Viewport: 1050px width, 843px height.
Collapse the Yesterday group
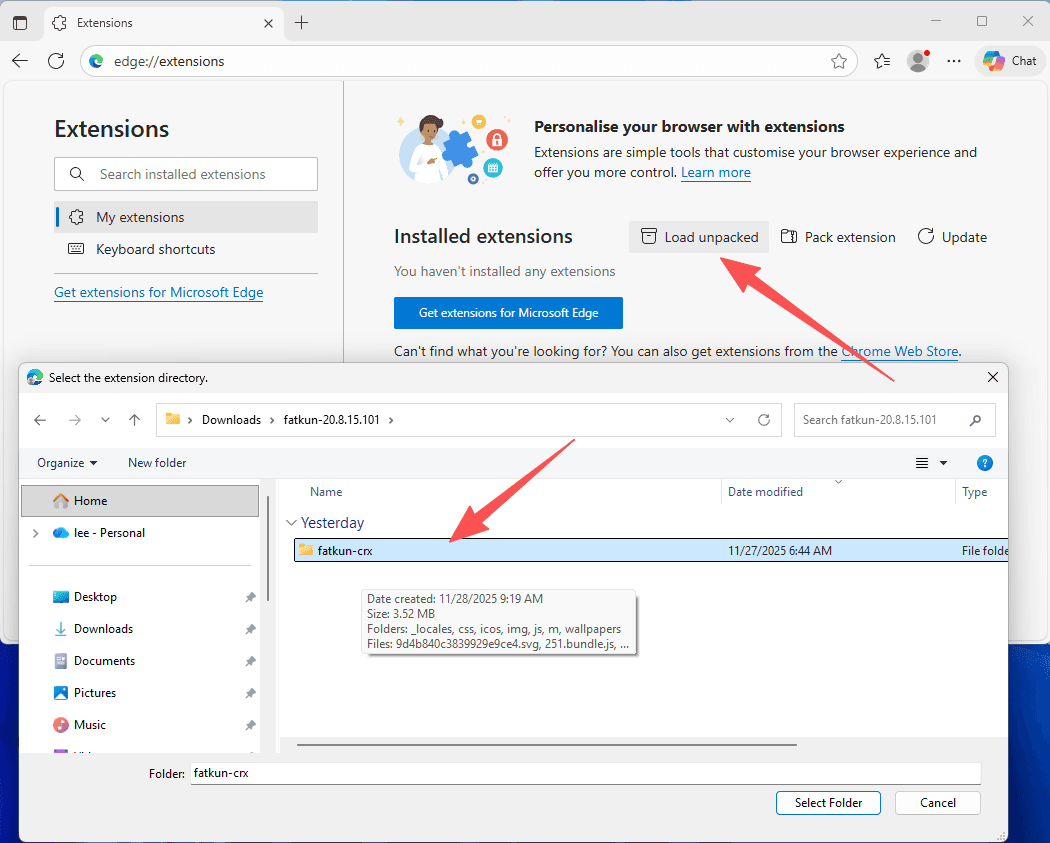[x=291, y=522]
